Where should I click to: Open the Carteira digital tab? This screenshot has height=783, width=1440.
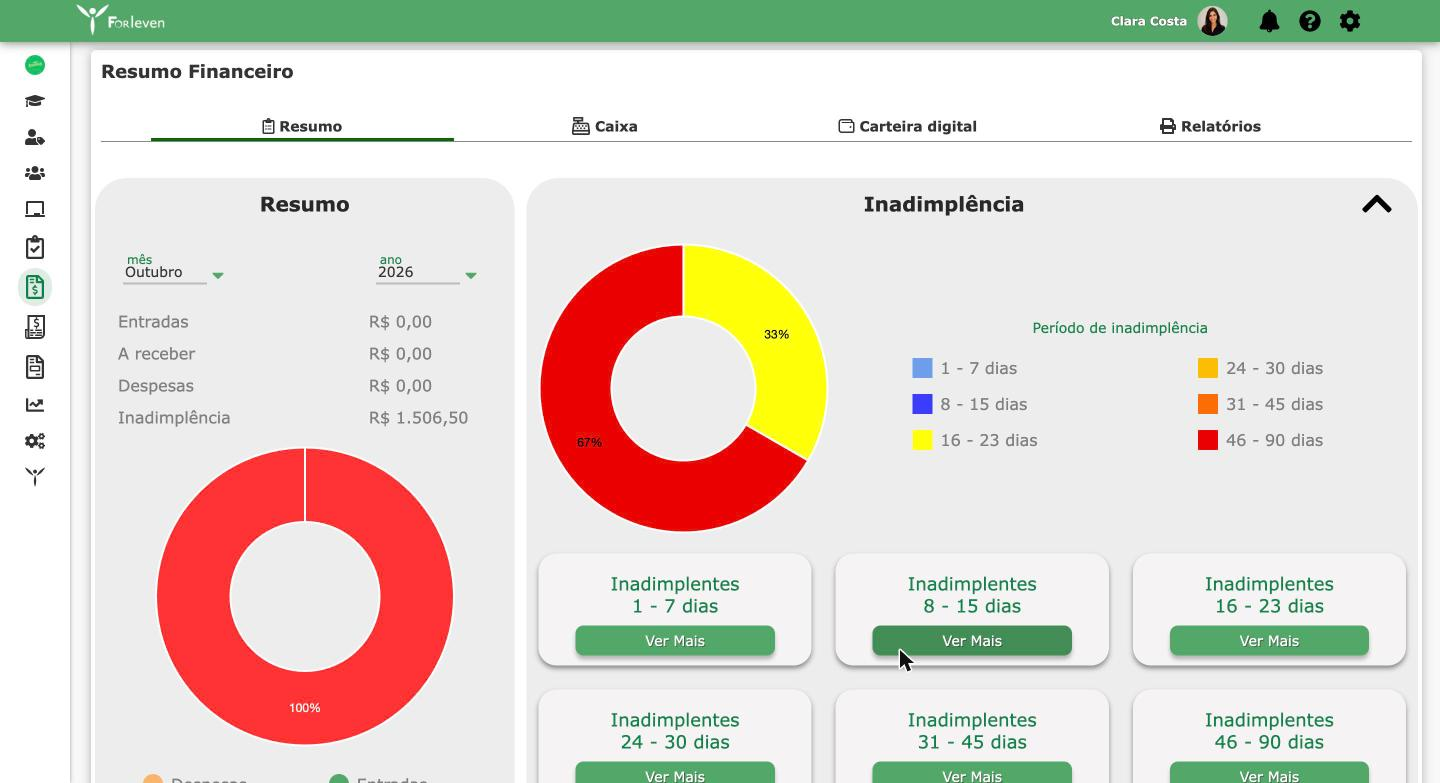pos(907,126)
